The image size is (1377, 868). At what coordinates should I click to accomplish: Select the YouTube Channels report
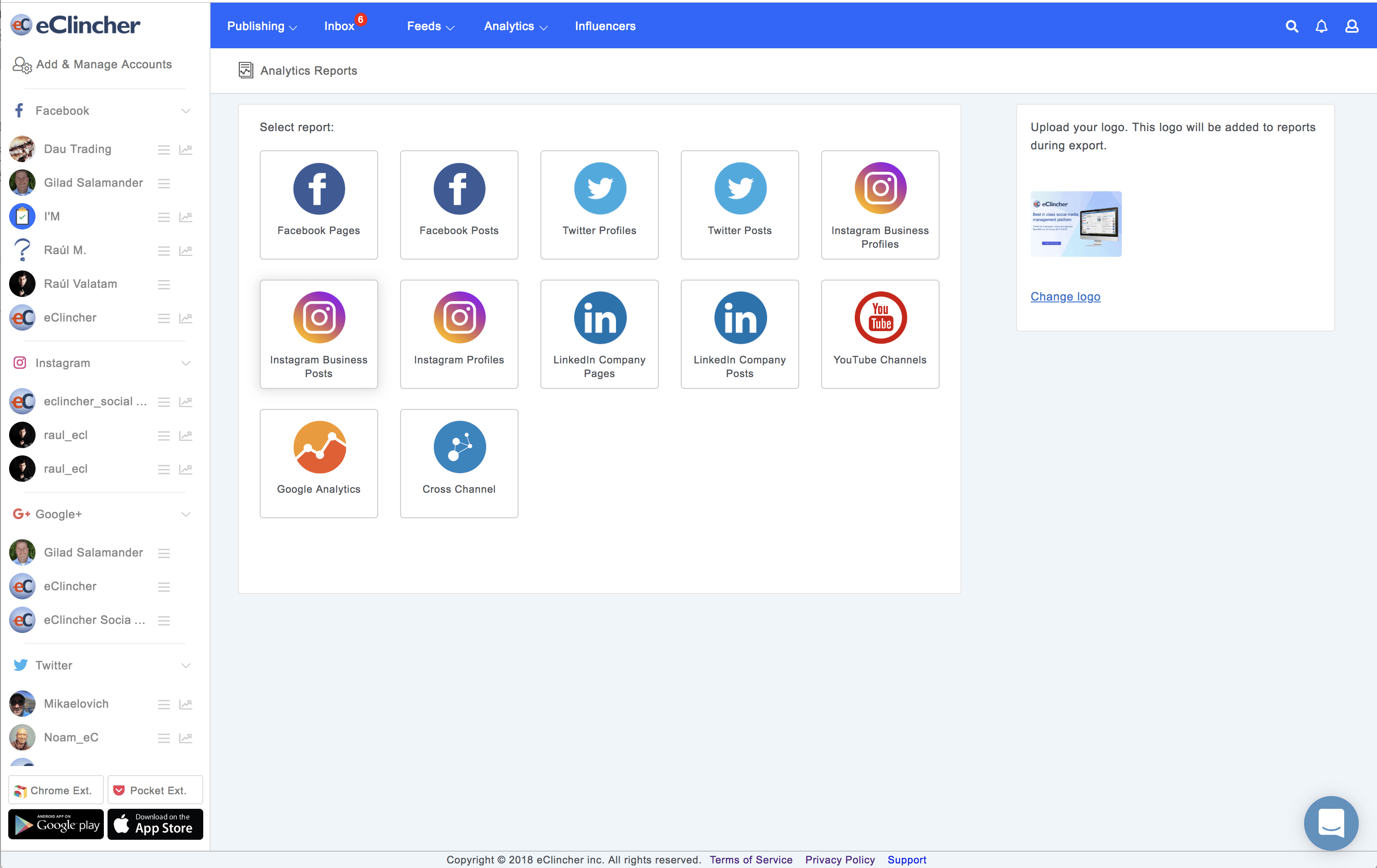click(880, 334)
